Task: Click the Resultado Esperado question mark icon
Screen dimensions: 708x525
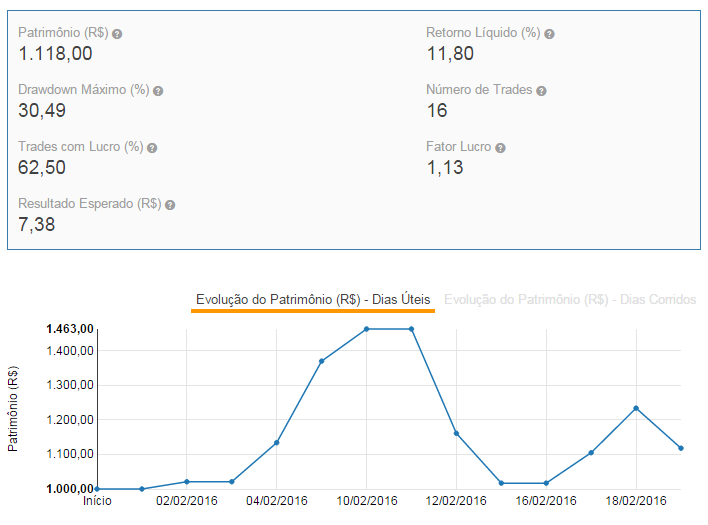Action: coord(170,205)
